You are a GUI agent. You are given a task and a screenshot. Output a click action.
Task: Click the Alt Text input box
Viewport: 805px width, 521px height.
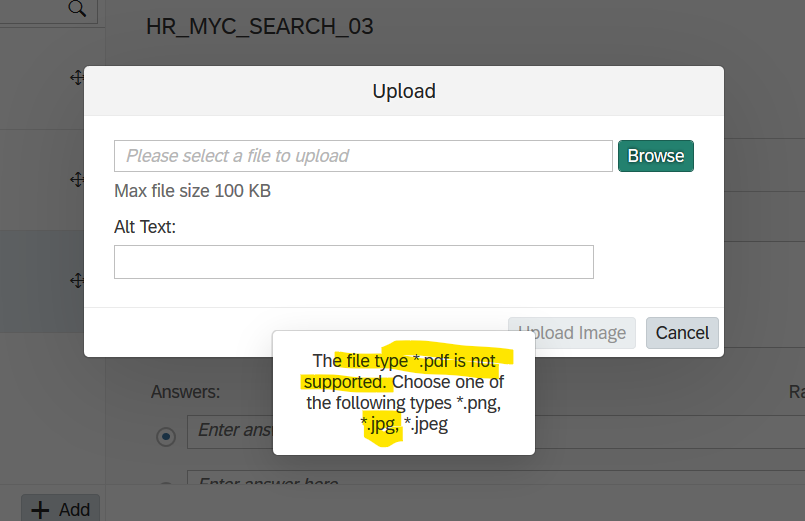[x=354, y=262]
